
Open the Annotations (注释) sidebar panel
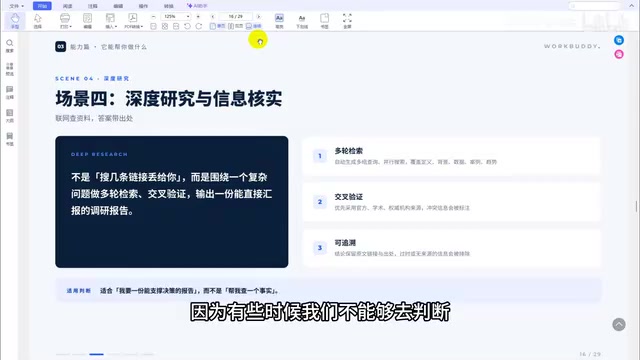tap(10, 93)
